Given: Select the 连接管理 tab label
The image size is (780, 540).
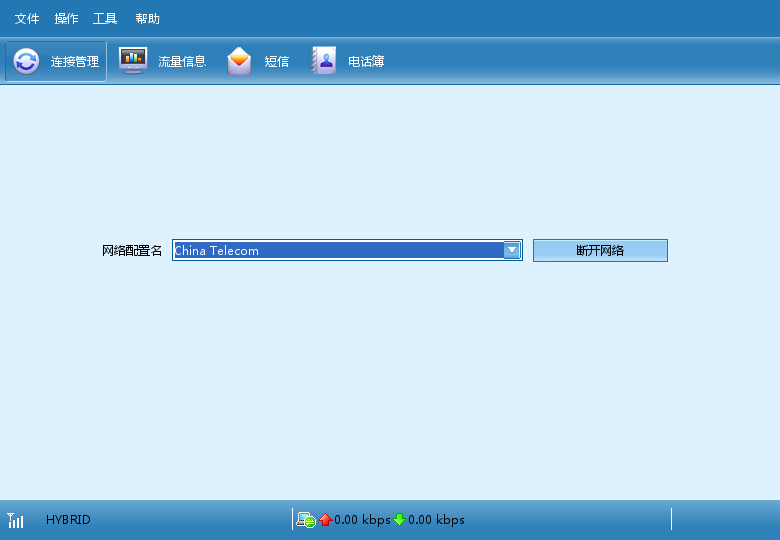Looking at the screenshot, I should 75,62.
